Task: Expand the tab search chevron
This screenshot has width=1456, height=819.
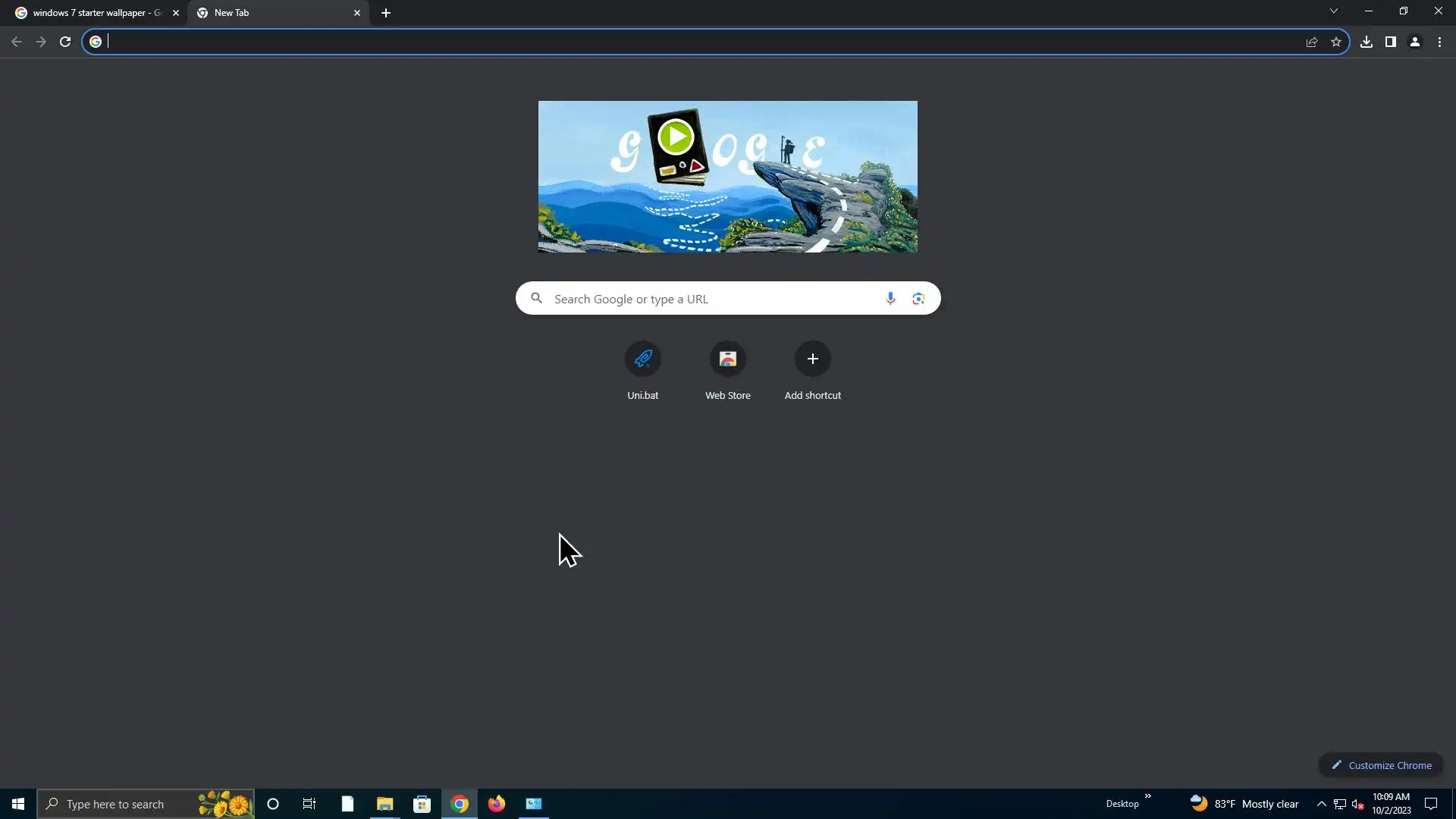Action: click(1334, 11)
